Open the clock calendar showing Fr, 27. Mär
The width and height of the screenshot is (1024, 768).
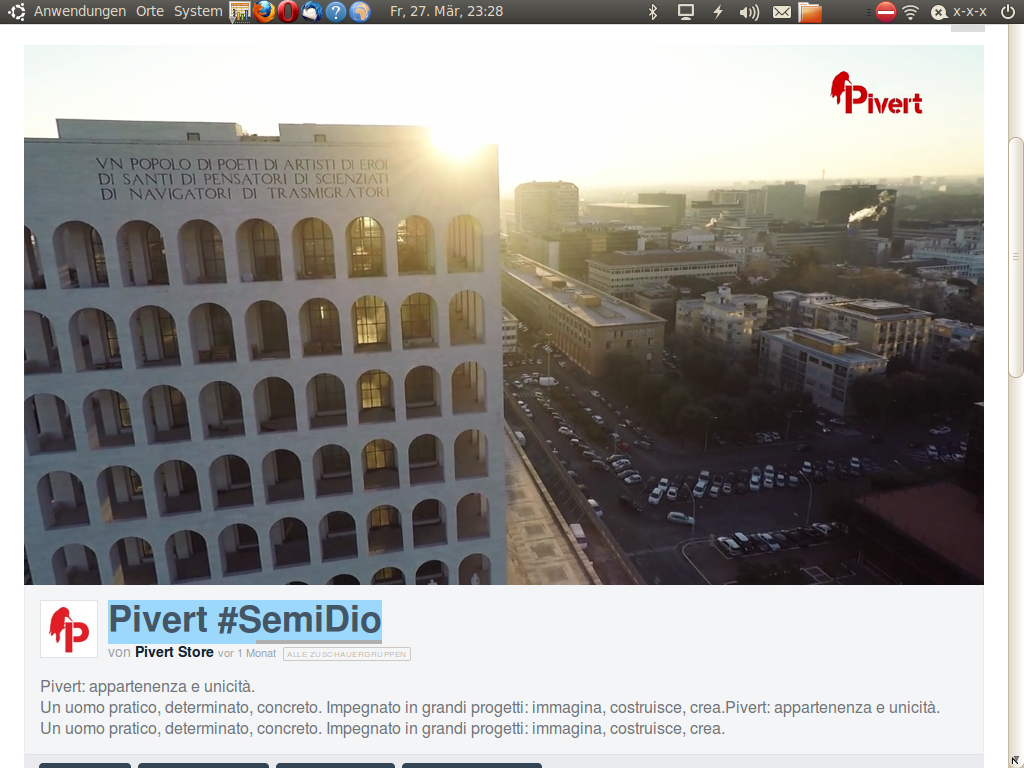click(446, 12)
